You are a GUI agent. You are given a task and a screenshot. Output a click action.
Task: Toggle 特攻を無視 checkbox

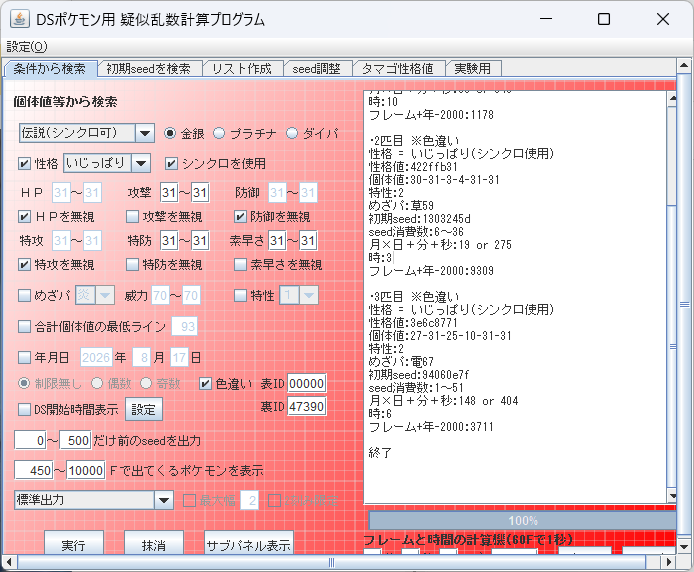[x=24, y=265]
